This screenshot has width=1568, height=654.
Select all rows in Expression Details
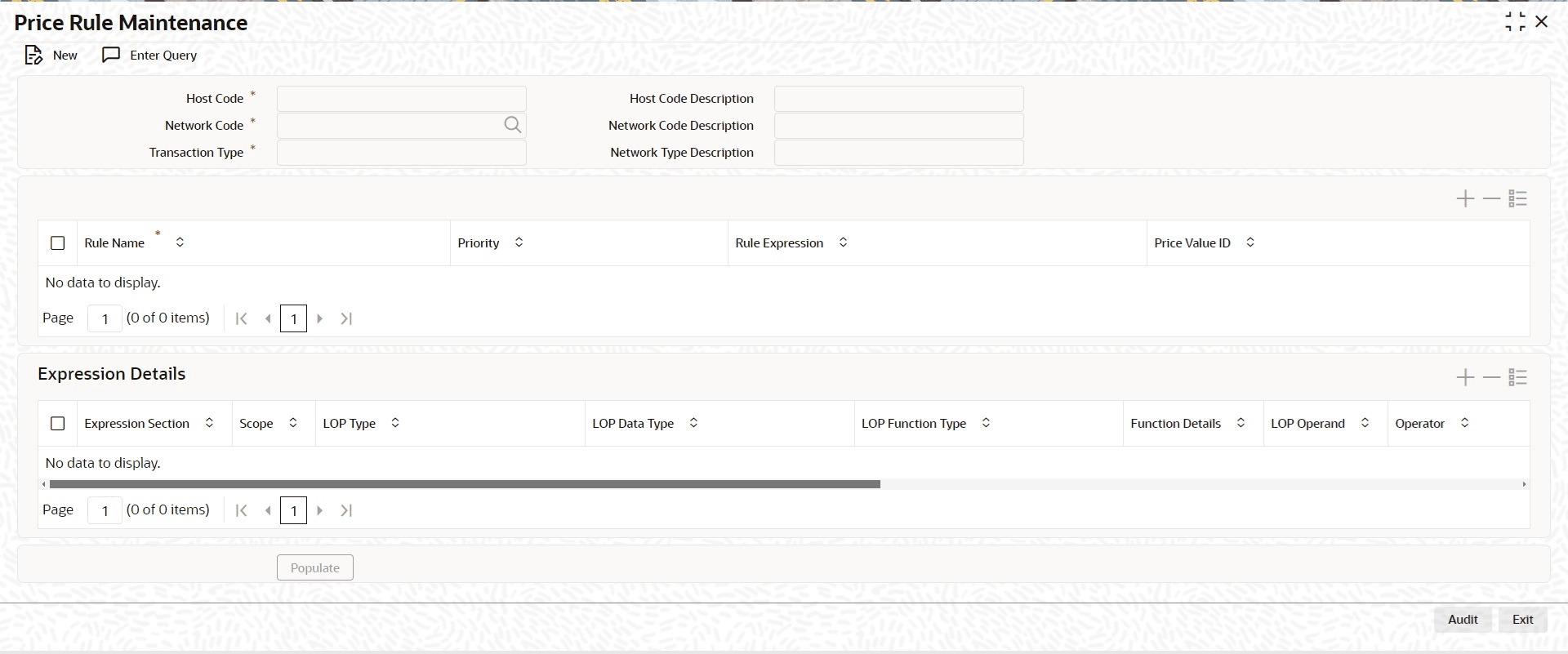[x=57, y=424]
